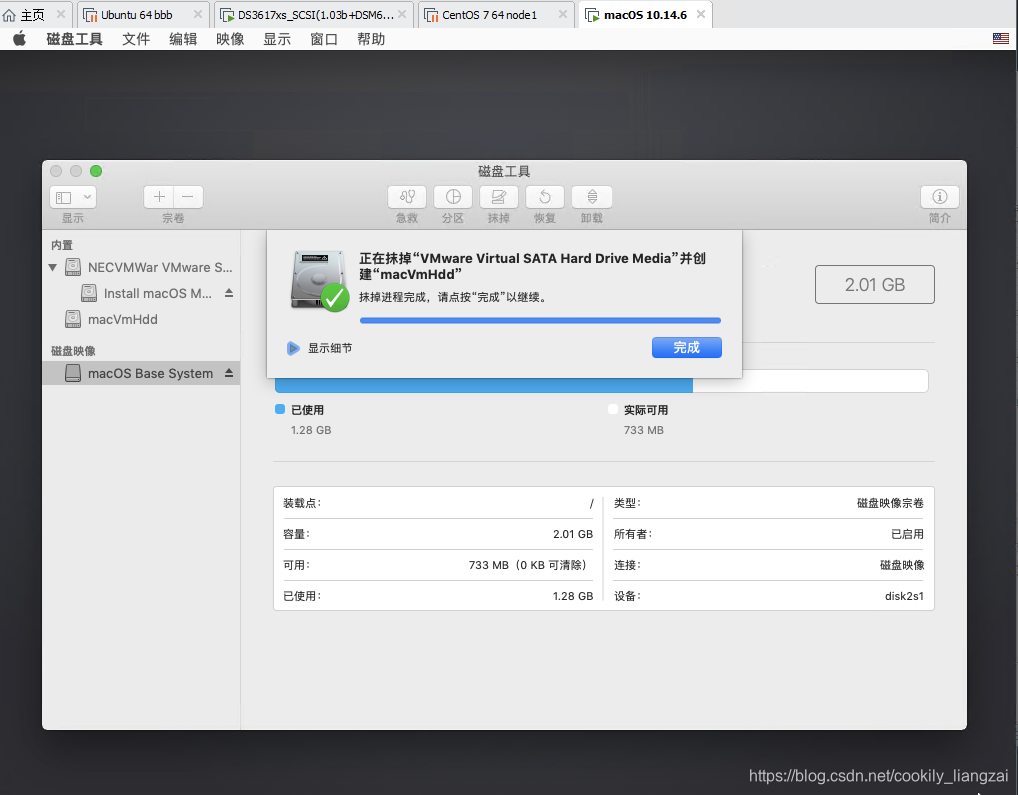Open the 窗口 menu
1018x795 pixels.
(324, 39)
